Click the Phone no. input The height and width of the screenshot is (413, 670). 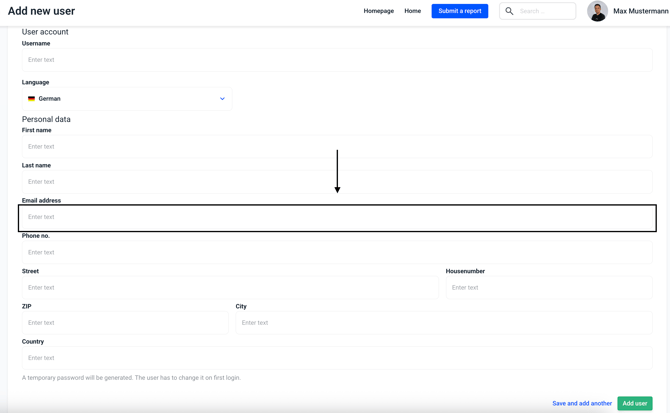click(x=336, y=252)
